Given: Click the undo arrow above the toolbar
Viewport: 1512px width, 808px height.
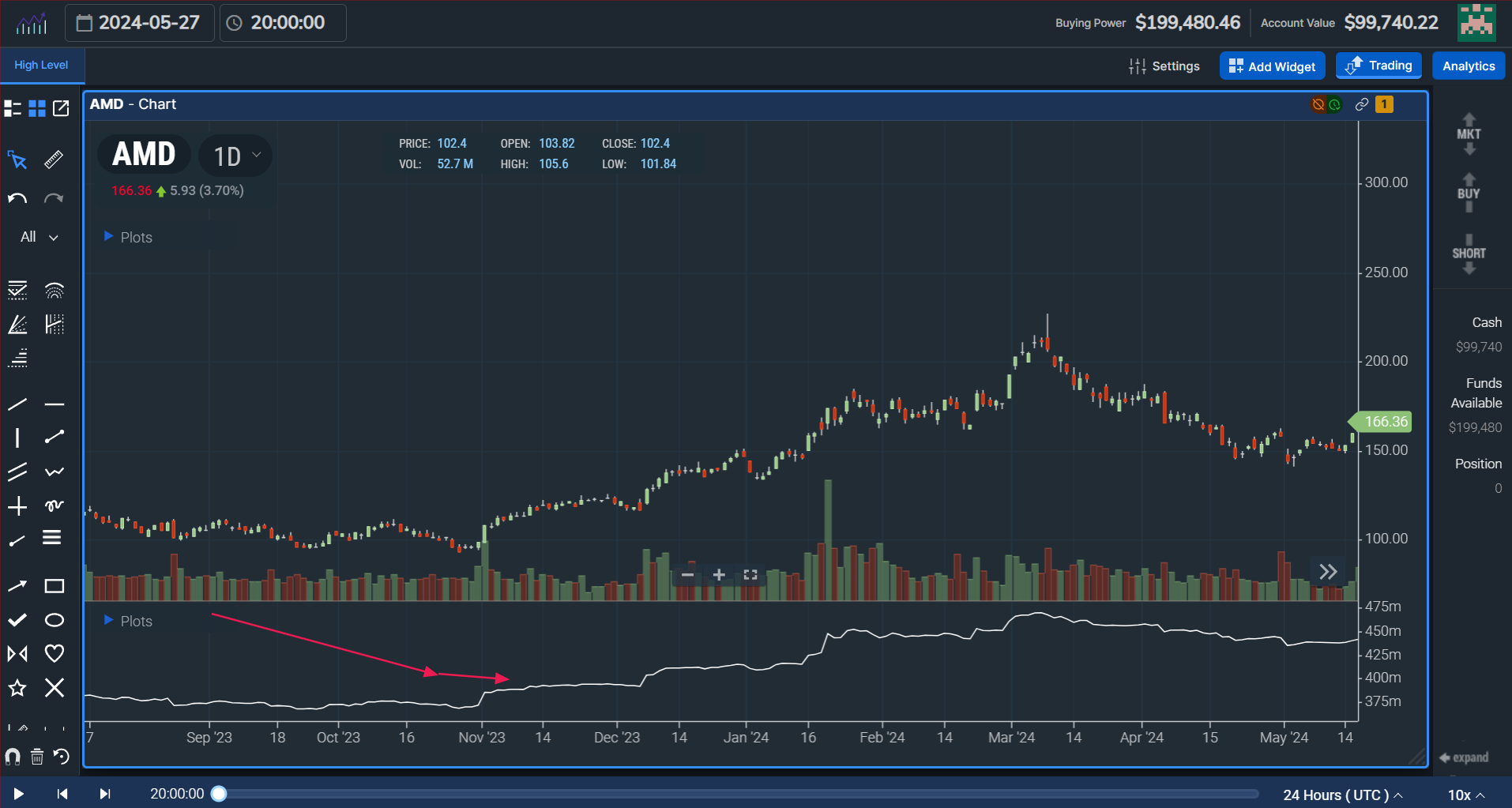Looking at the screenshot, I should pos(16,197).
